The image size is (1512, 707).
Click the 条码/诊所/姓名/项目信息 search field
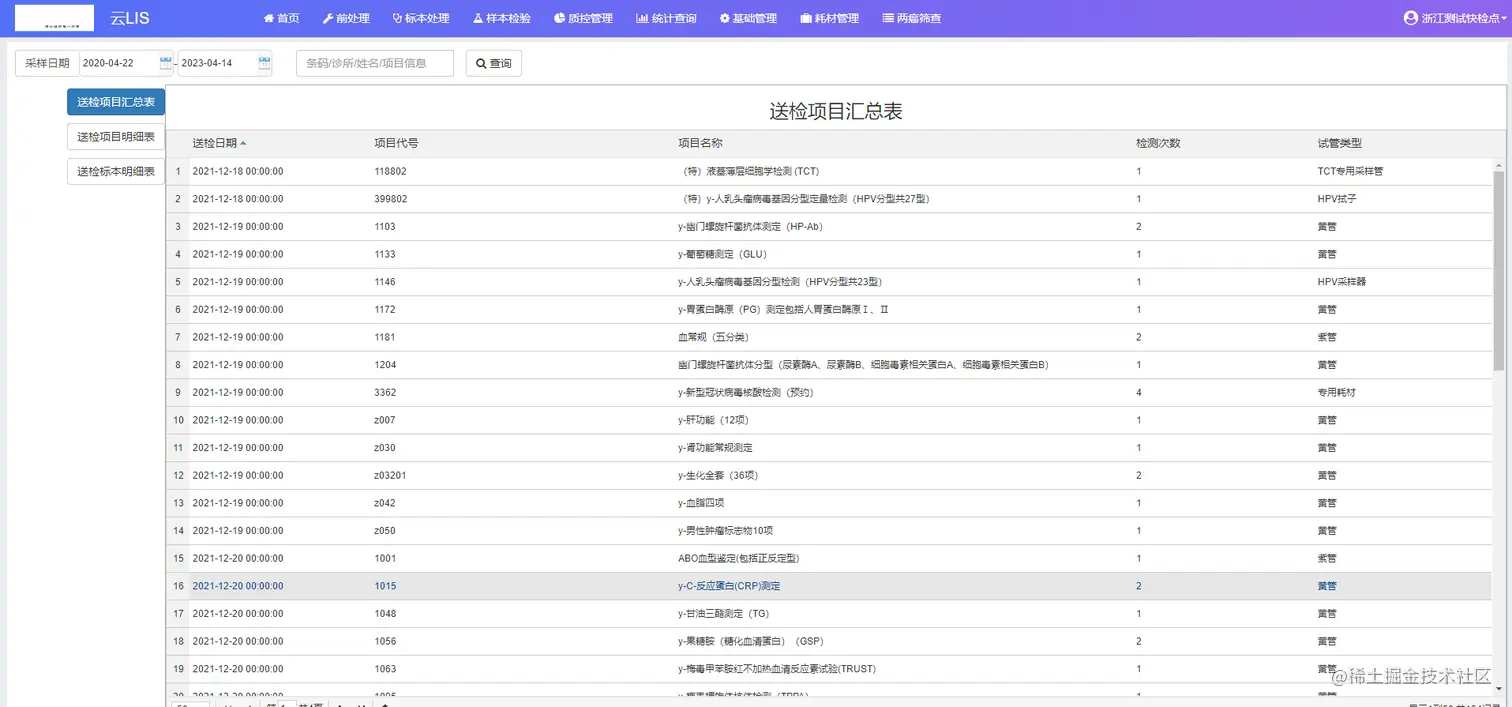click(374, 62)
